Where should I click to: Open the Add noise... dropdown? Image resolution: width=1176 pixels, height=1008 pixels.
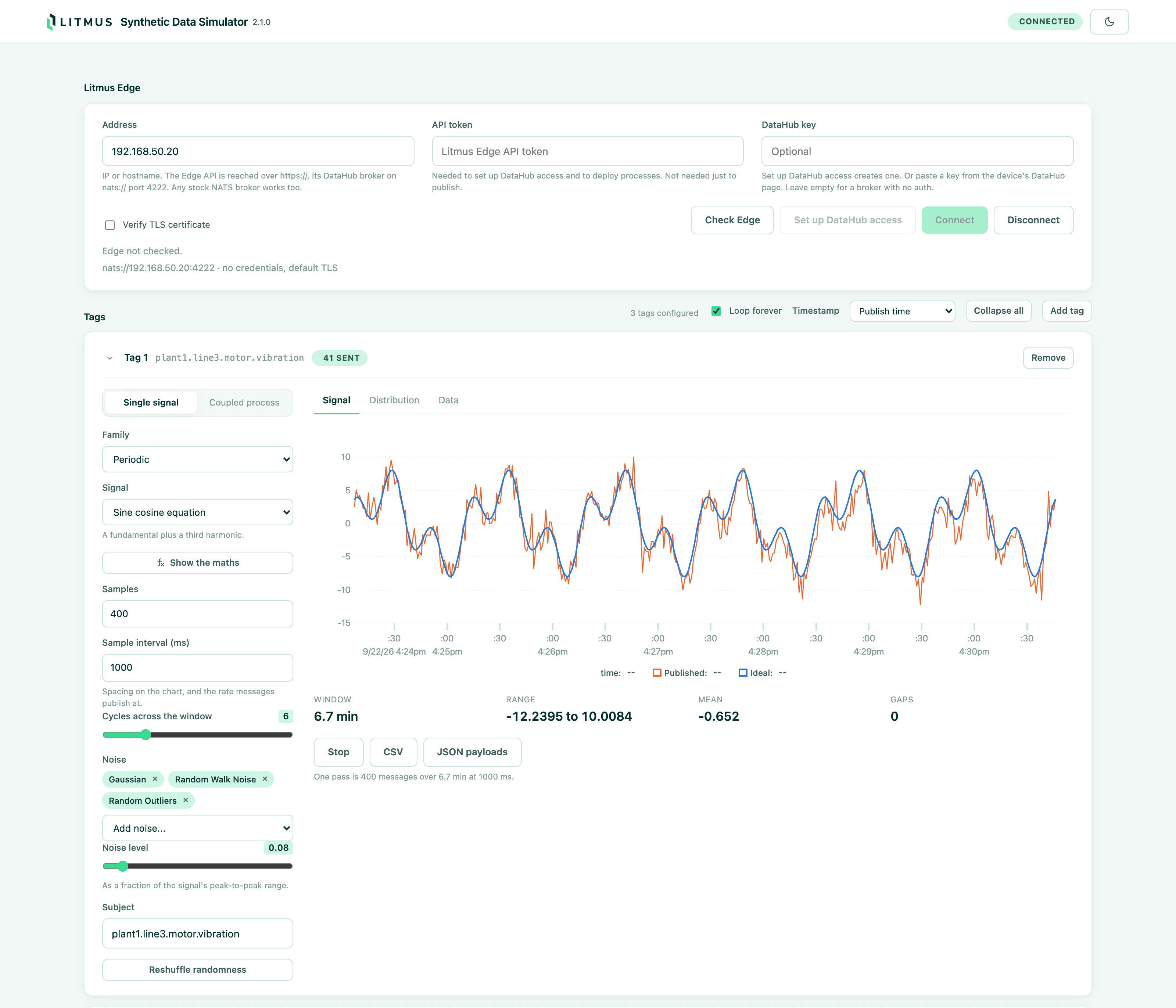pyautogui.click(x=197, y=828)
